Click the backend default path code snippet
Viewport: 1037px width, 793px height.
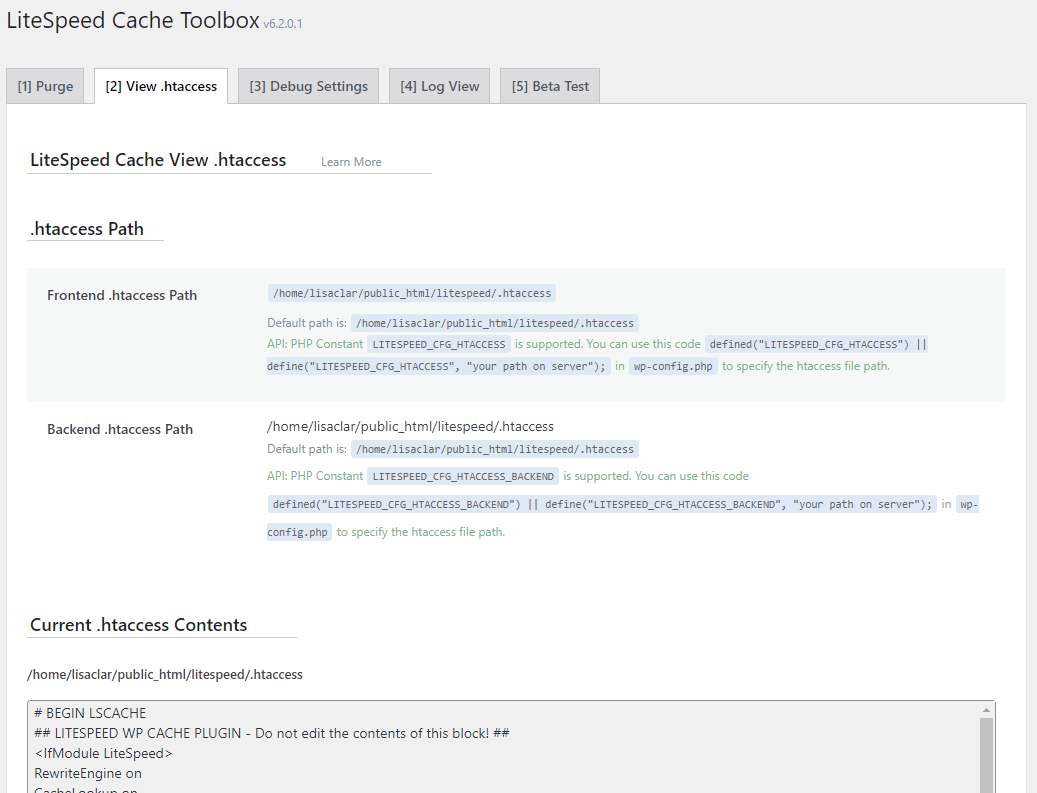coord(495,449)
